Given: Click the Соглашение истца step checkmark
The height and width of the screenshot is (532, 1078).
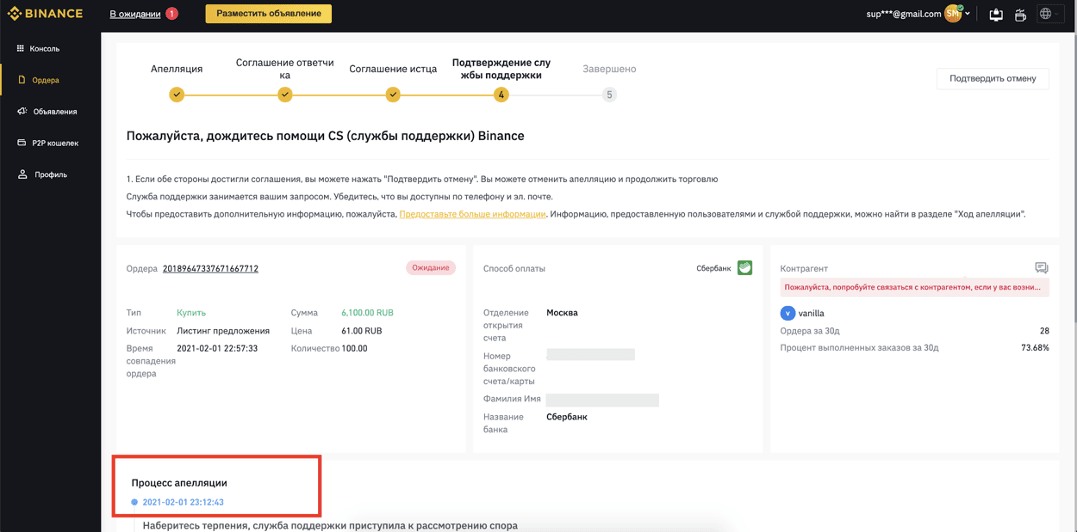Looking at the screenshot, I should tap(393, 95).
